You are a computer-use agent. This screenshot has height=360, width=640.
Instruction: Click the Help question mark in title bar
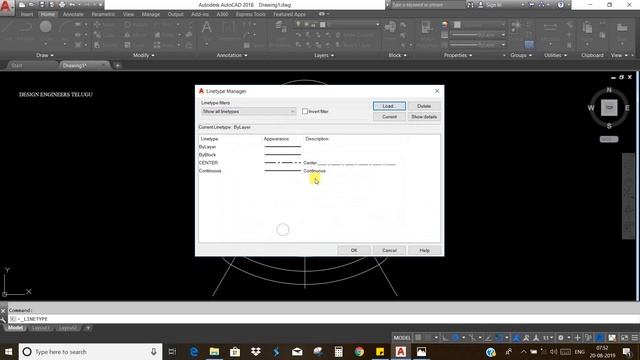click(x=561, y=5)
